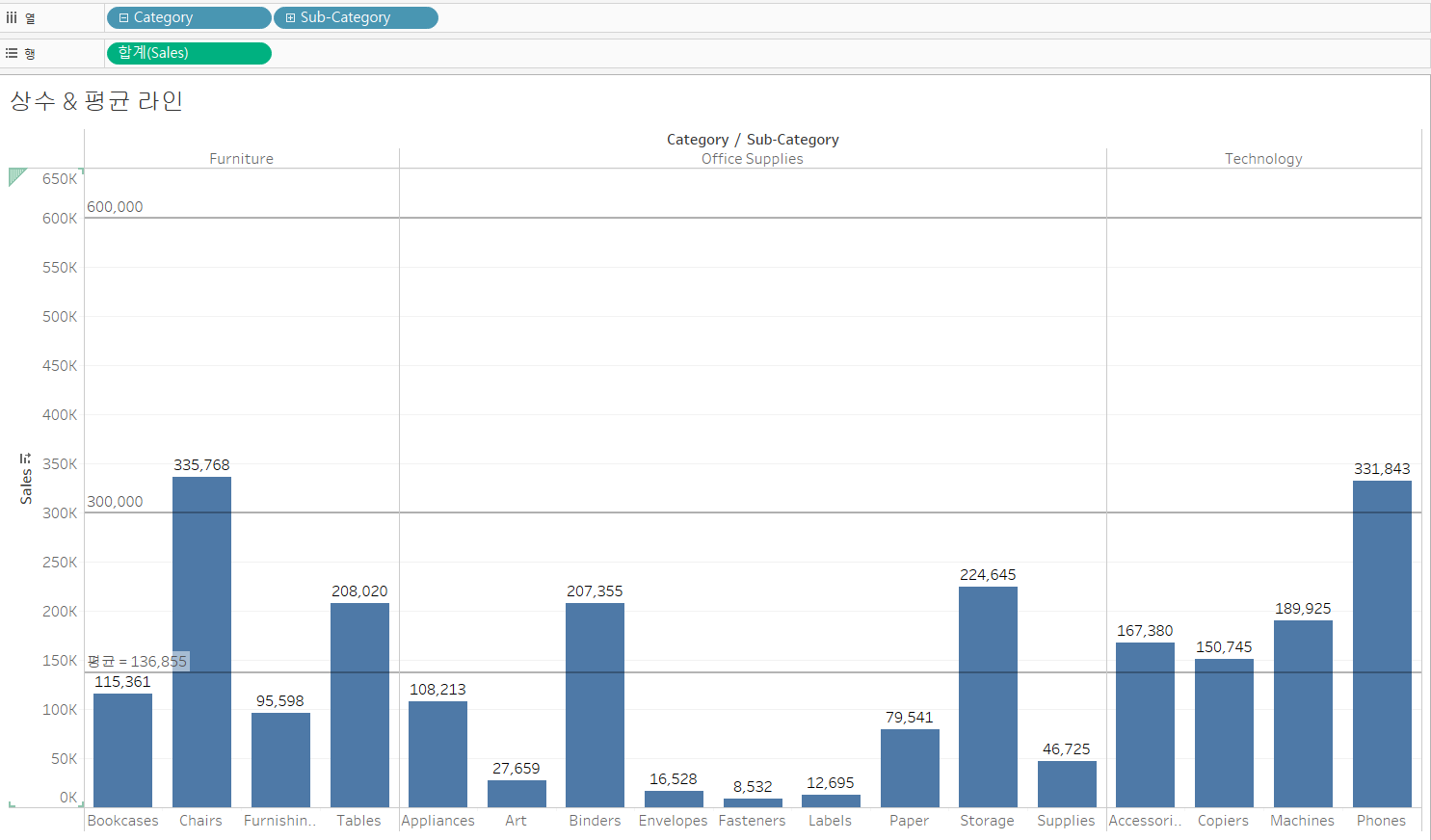1431x840 pixels.
Task: Click the Sales axis title
Action: 26,487
